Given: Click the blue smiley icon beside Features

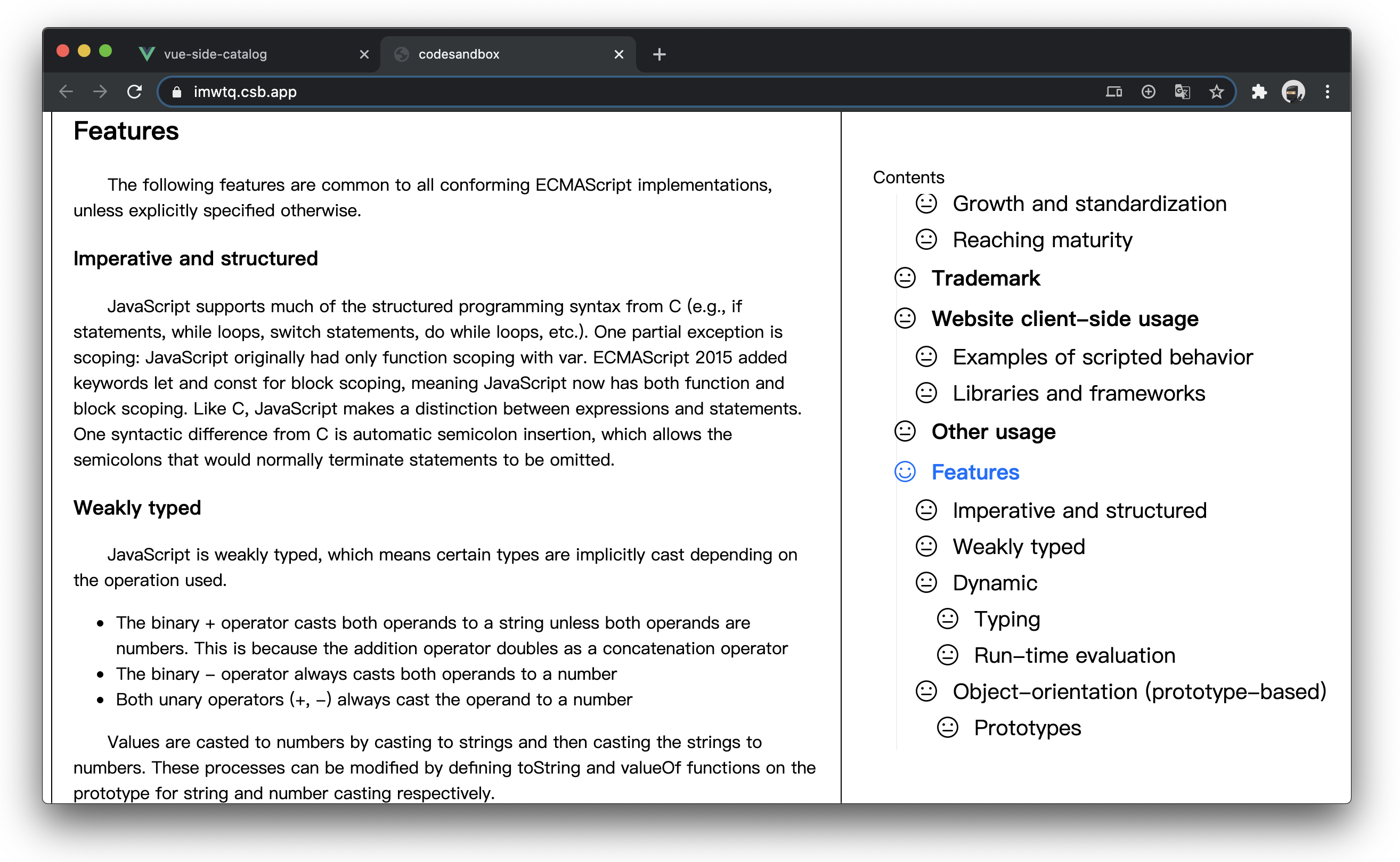Looking at the screenshot, I should (x=905, y=472).
